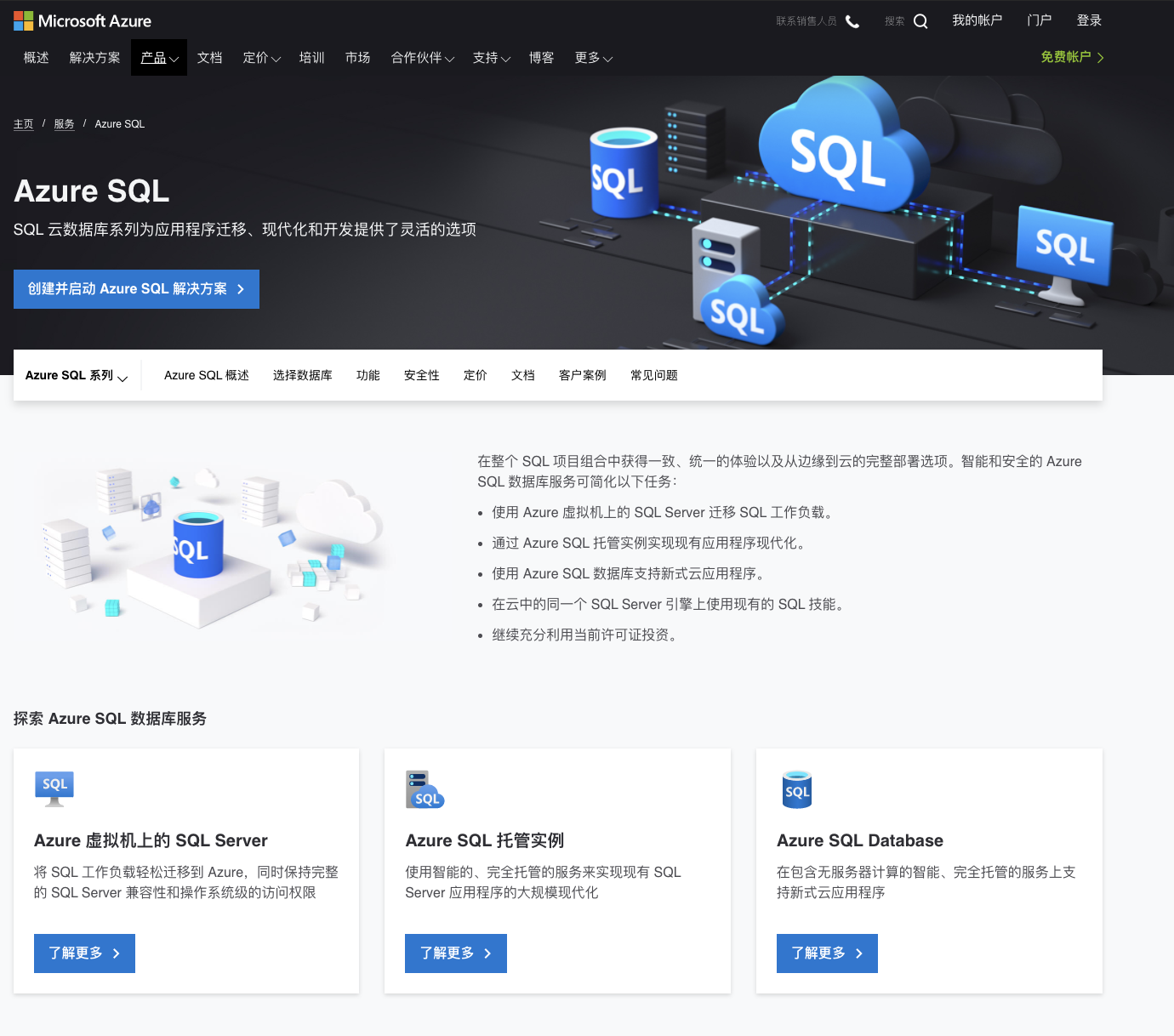The width and height of the screenshot is (1174, 1036).
Task: Expand the Azure SQL 系列 dropdown
Action: [x=77, y=375]
